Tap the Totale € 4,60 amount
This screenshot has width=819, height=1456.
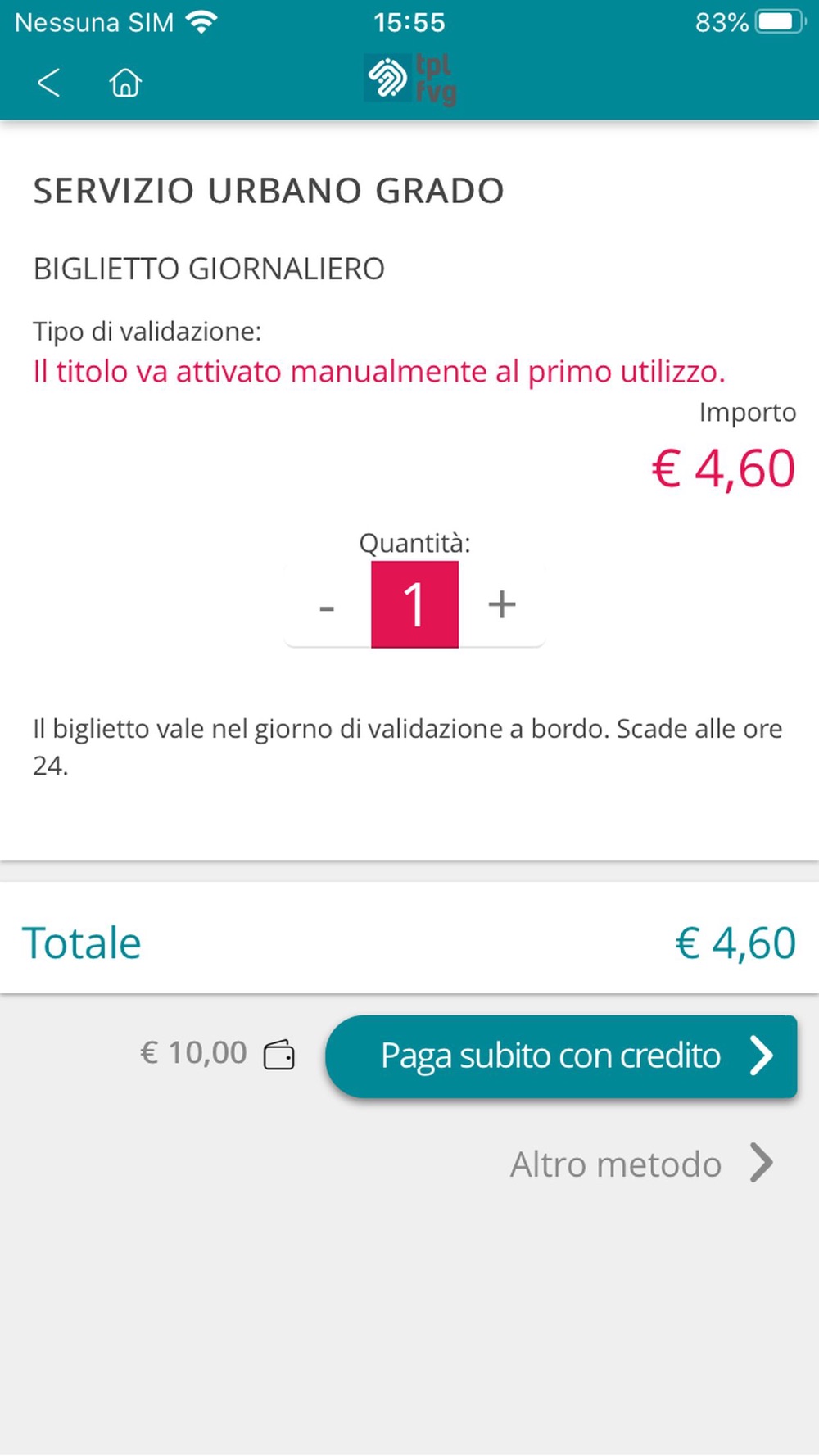(735, 943)
